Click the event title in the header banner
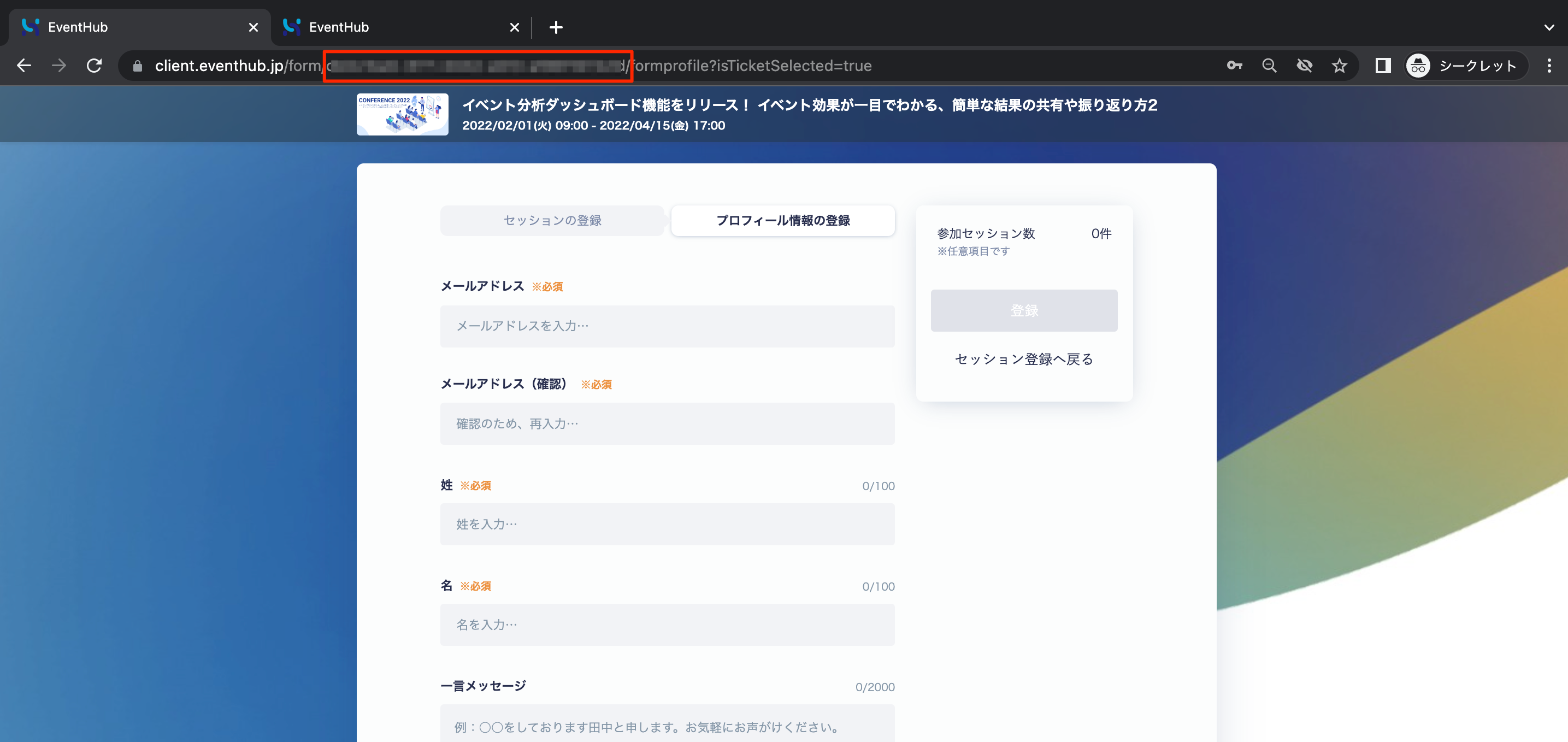Image resolution: width=1568 pixels, height=742 pixels. tap(810, 105)
